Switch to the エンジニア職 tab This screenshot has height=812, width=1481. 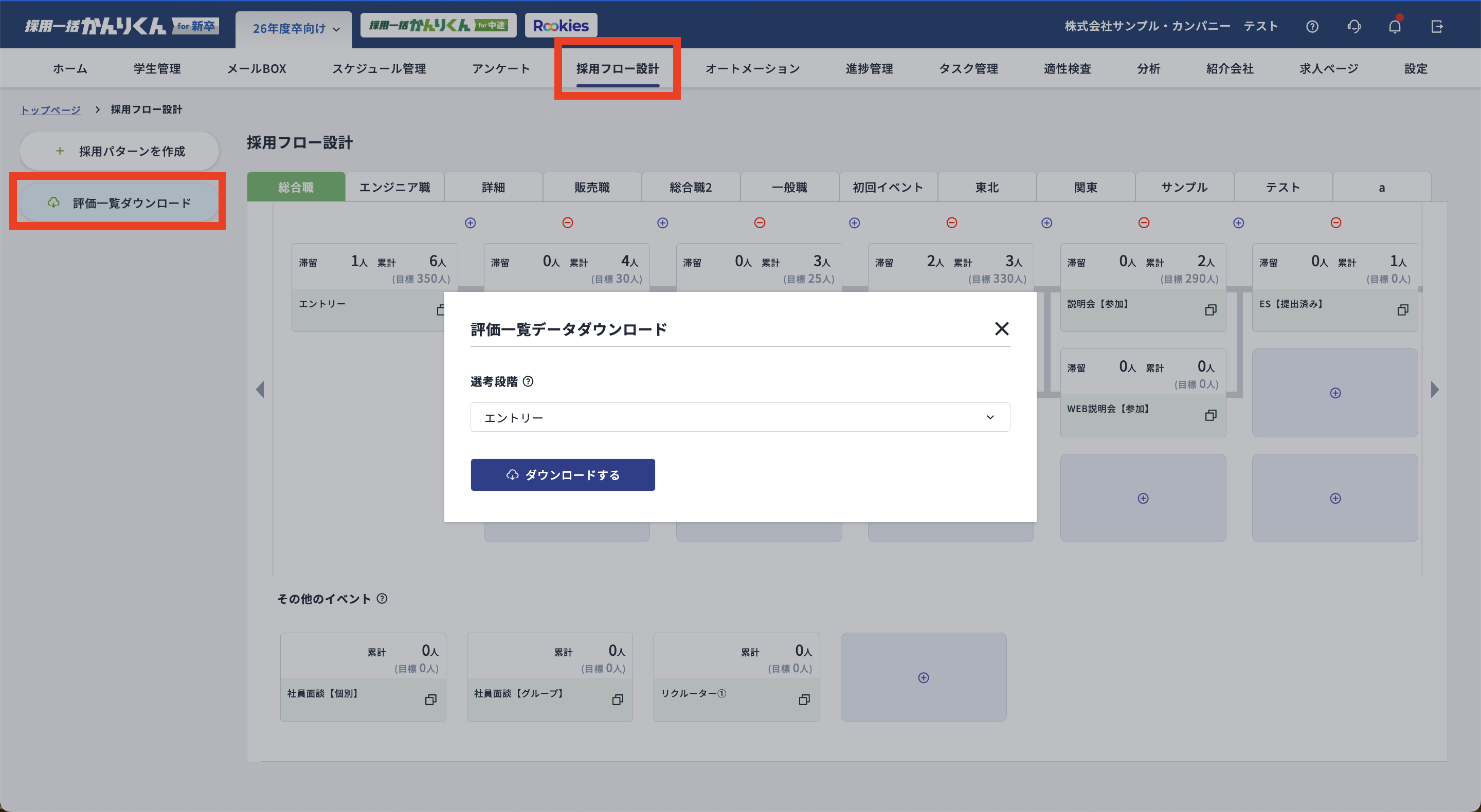click(395, 187)
